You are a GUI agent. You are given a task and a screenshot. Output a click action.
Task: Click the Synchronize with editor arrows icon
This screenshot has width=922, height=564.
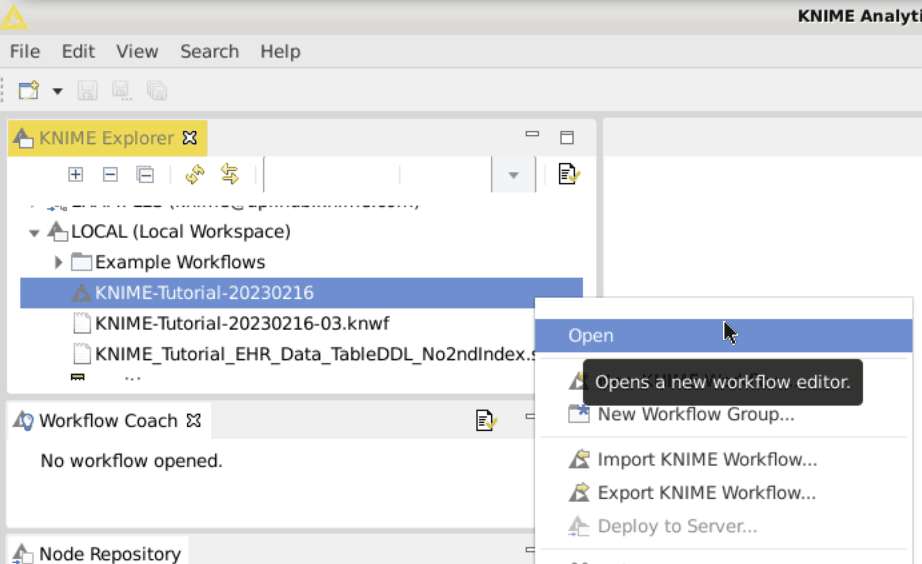tap(230, 174)
